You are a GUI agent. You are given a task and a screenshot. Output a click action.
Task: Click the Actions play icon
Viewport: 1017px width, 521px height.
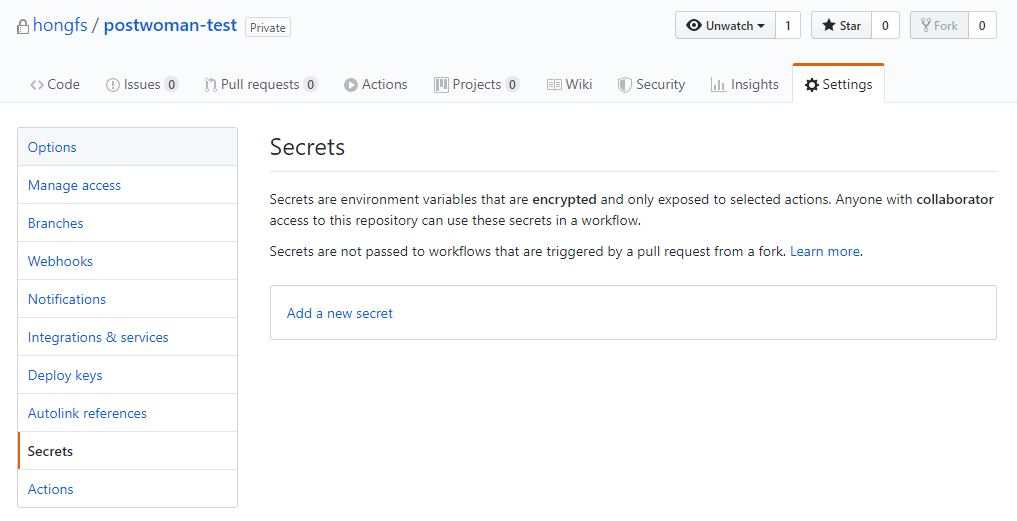tap(351, 85)
